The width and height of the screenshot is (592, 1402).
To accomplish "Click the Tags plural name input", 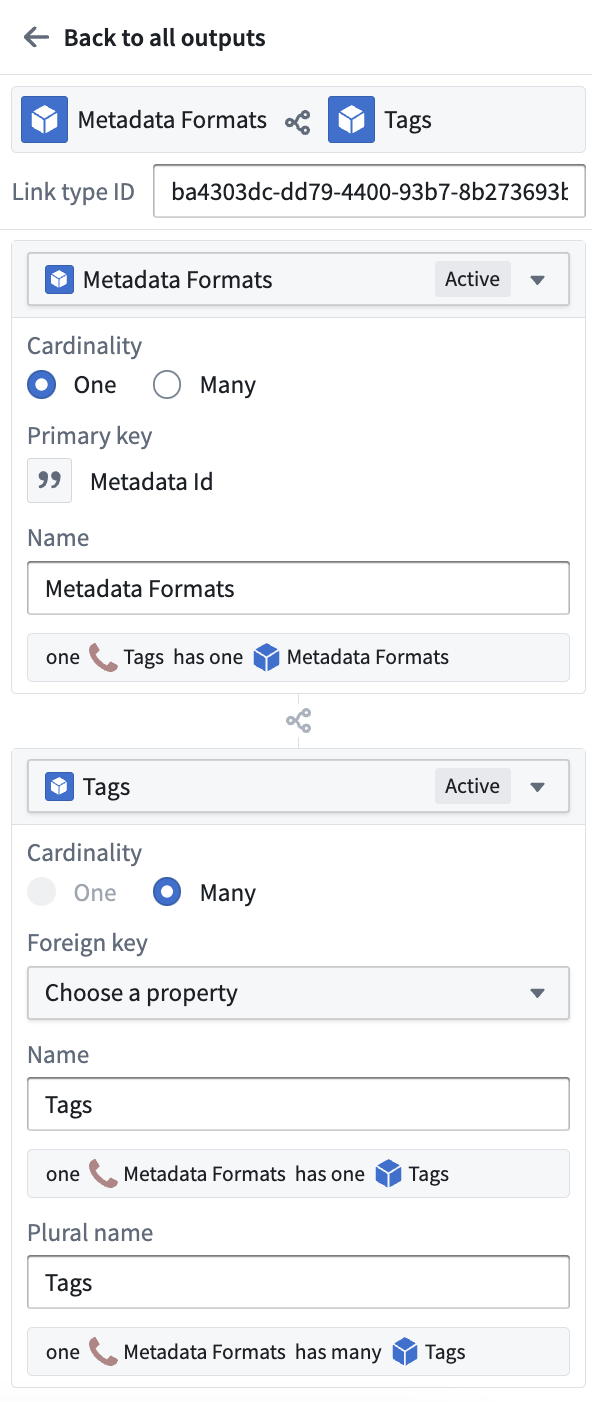I will point(298,1283).
